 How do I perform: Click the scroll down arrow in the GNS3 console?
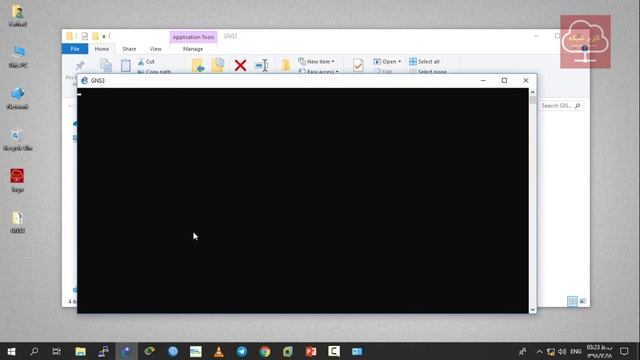point(533,310)
